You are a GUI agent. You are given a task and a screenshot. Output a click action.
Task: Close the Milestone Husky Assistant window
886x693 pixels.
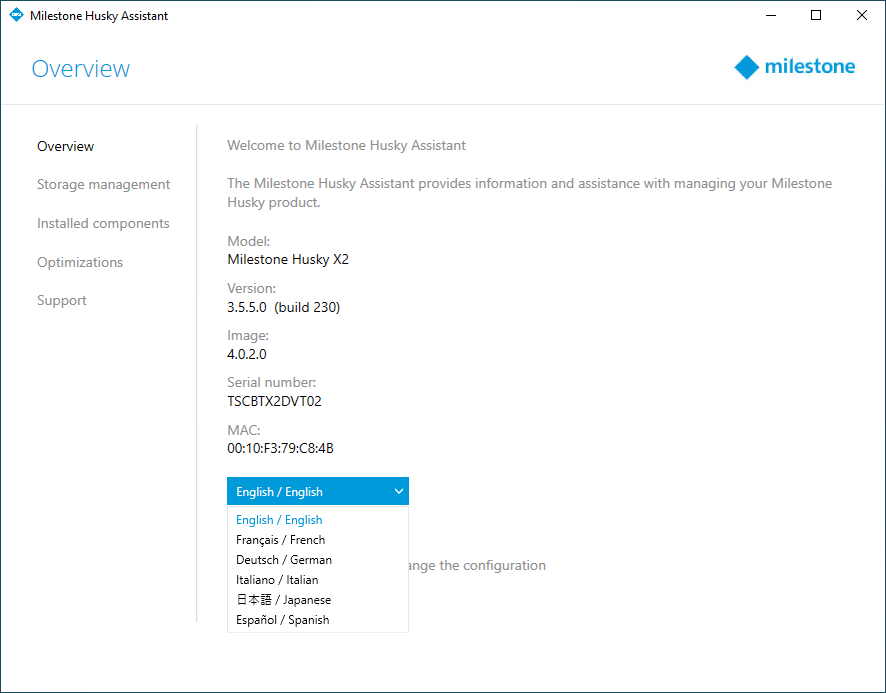click(862, 15)
